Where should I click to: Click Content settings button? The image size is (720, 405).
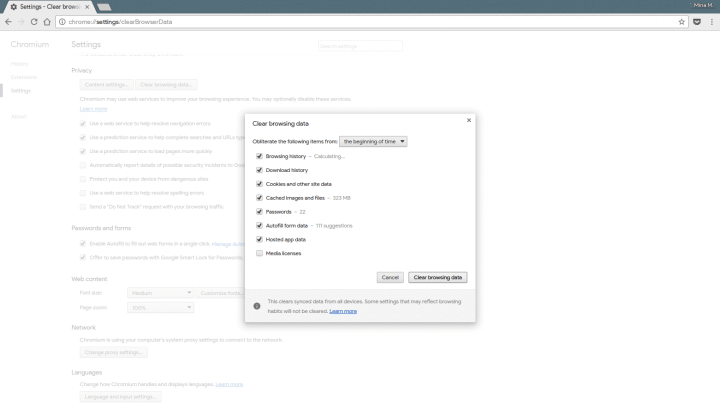tap(106, 84)
